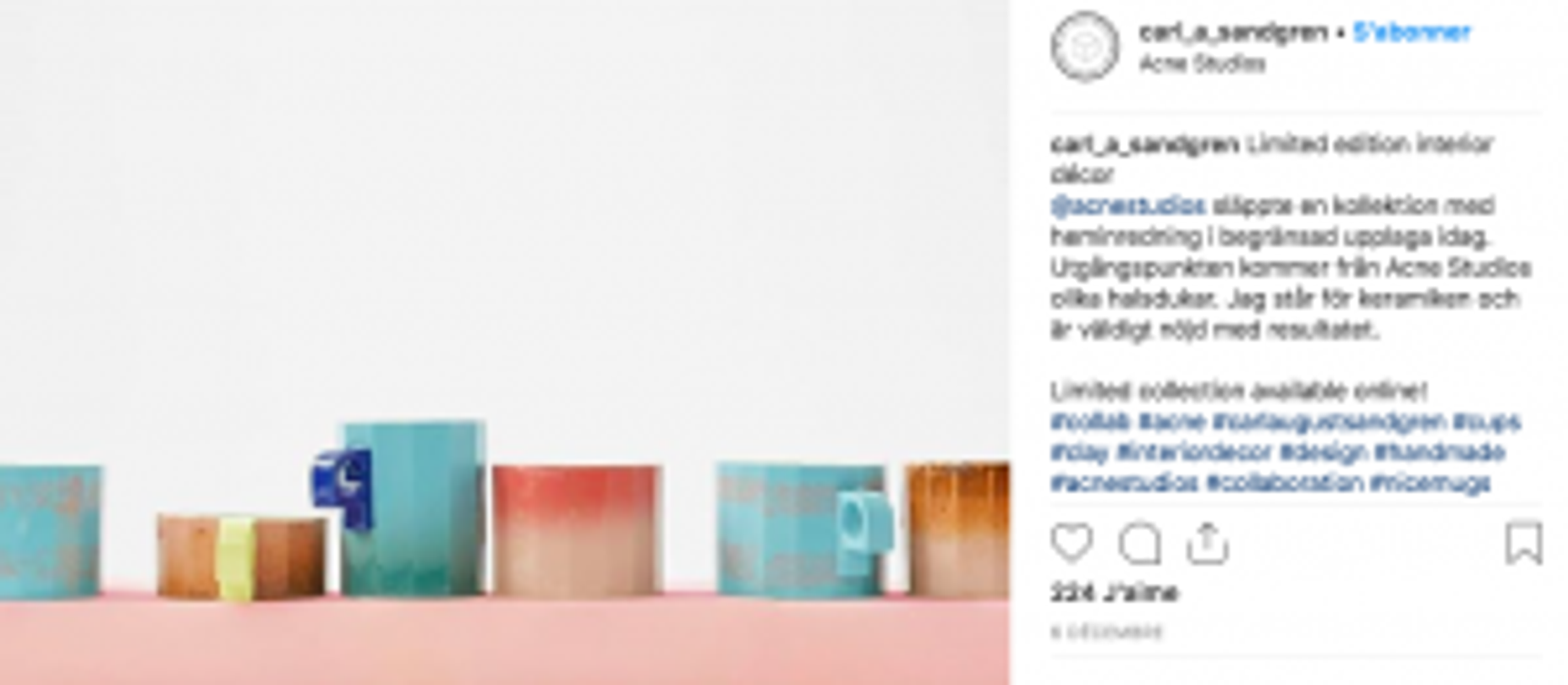The height and width of the screenshot is (685, 1568).
Task: Open the caption author name carl_a_sandgren
Action: [1145, 144]
